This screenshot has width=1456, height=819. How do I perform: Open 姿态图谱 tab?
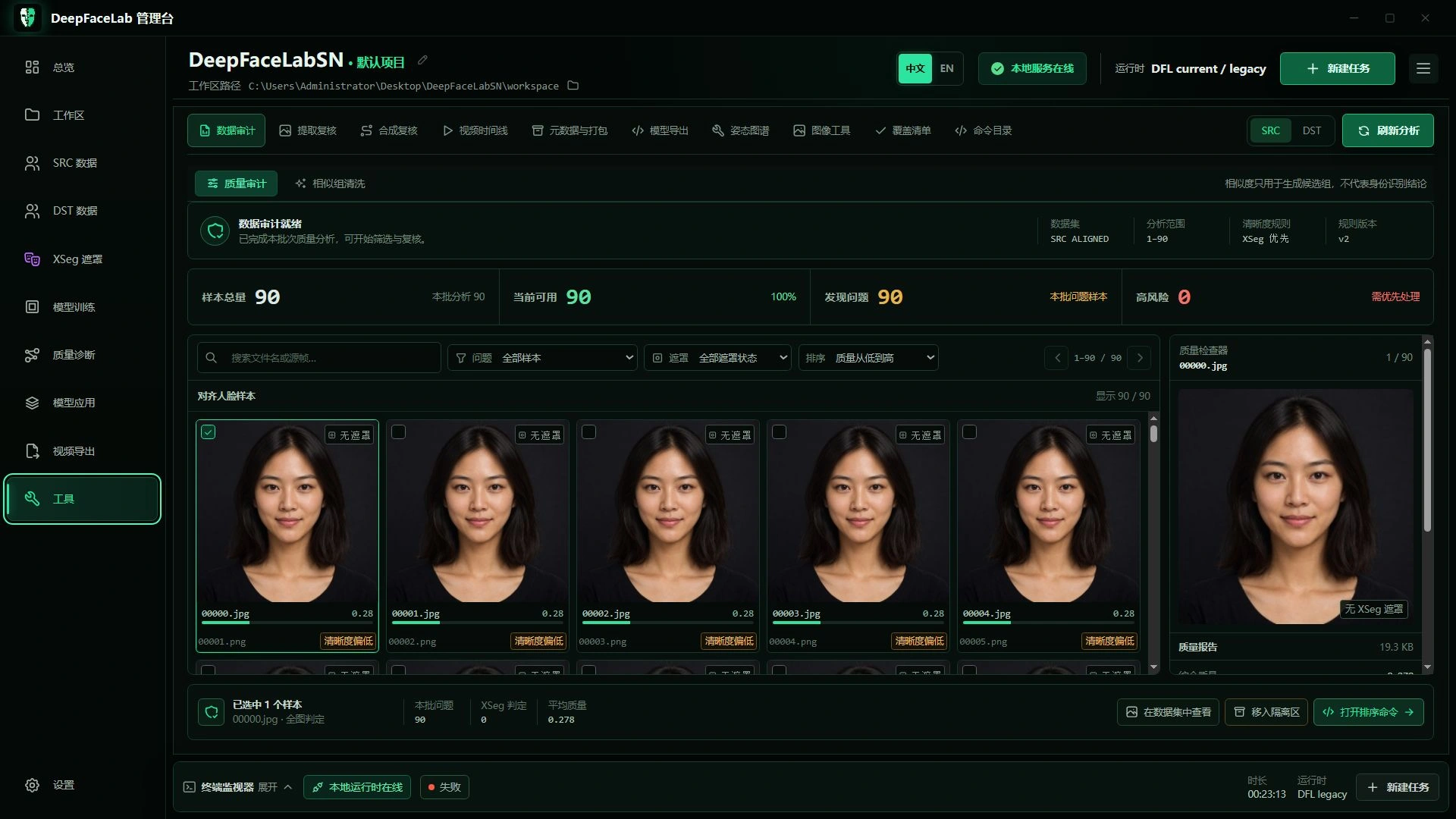point(741,130)
